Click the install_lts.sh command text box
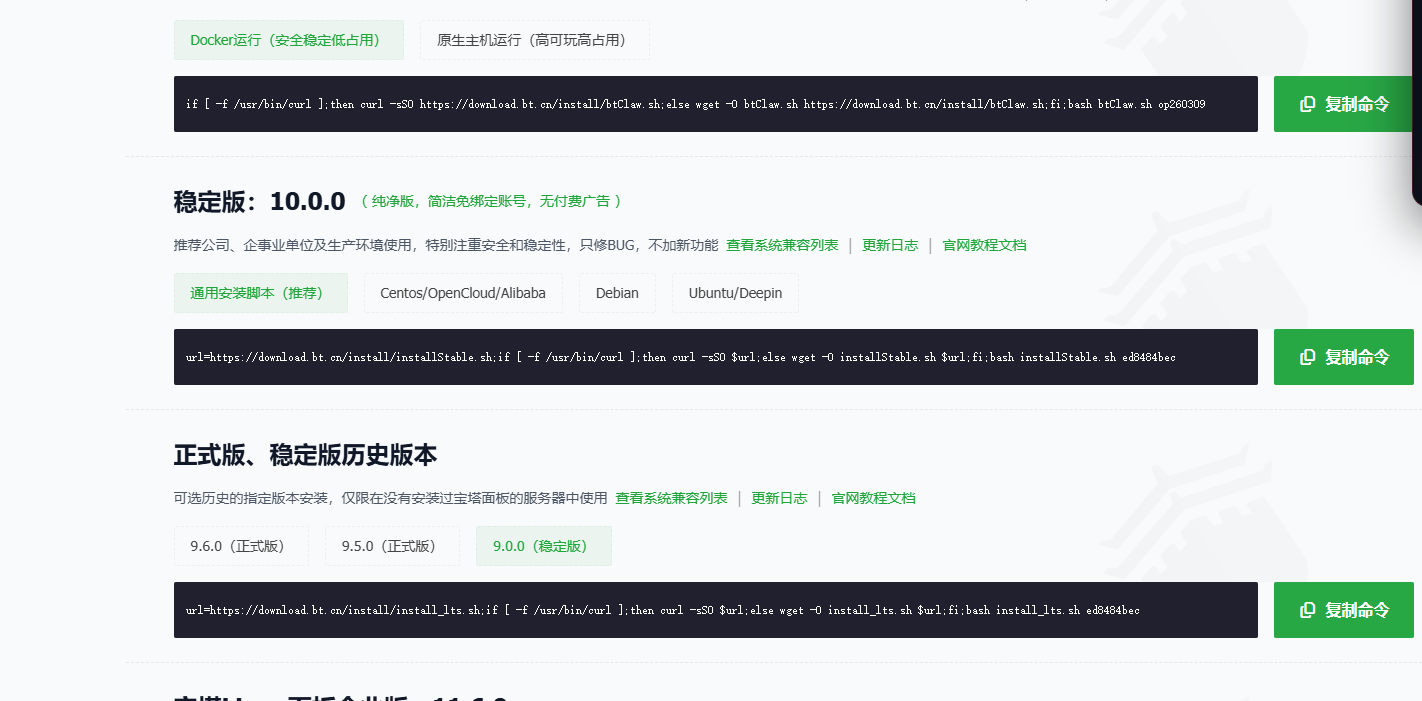The width and height of the screenshot is (1422, 701). [716, 610]
